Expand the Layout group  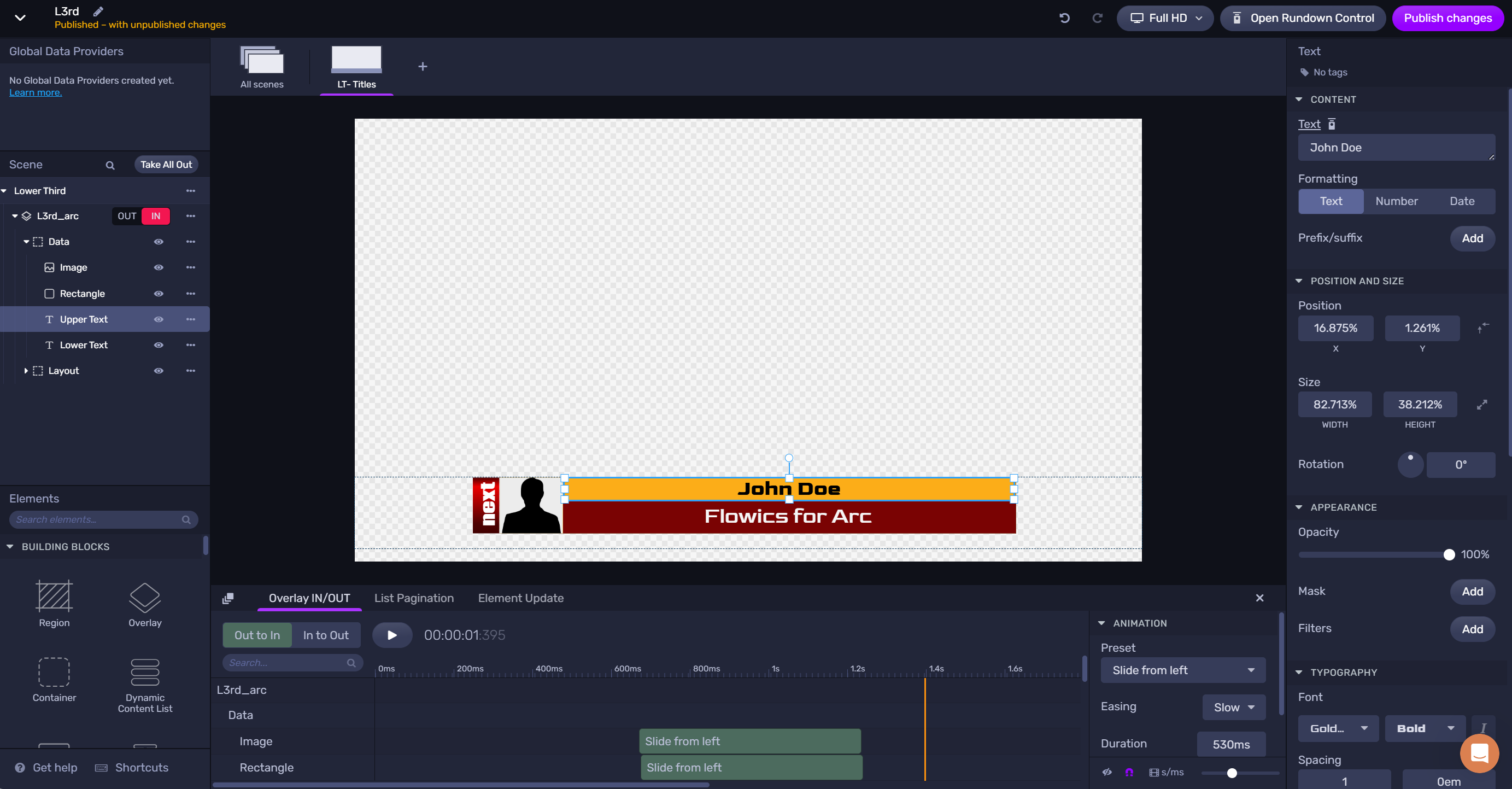pyautogui.click(x=26, y=371)
